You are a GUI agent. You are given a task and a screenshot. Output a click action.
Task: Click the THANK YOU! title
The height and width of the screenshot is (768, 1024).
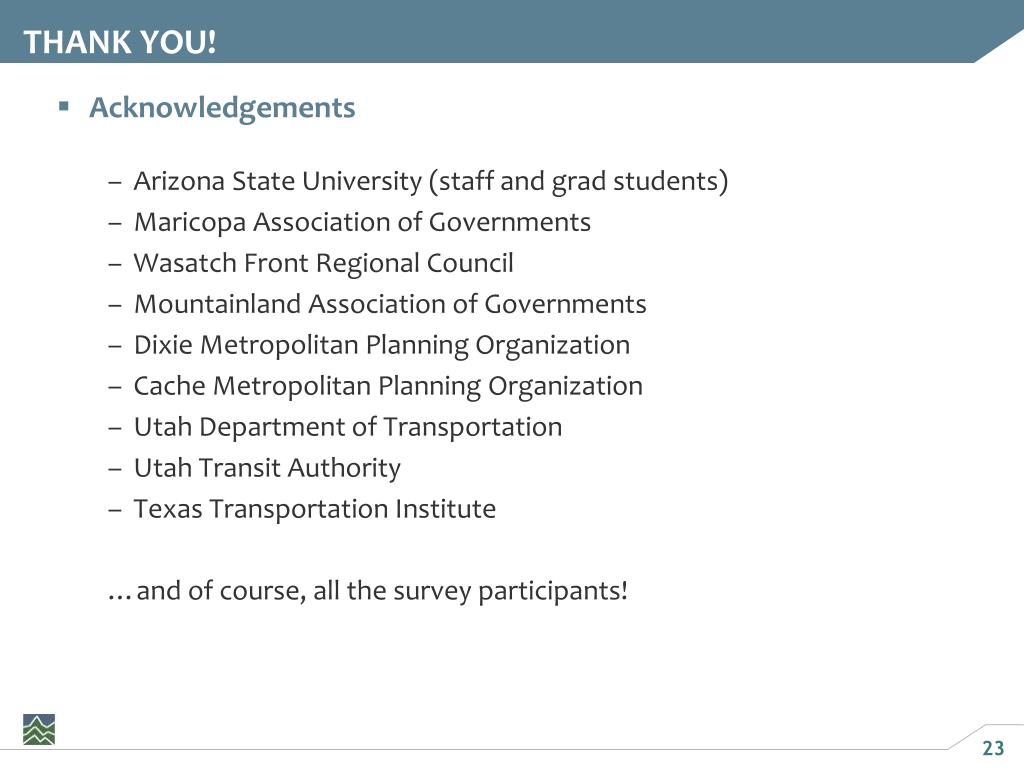(120, 42)
